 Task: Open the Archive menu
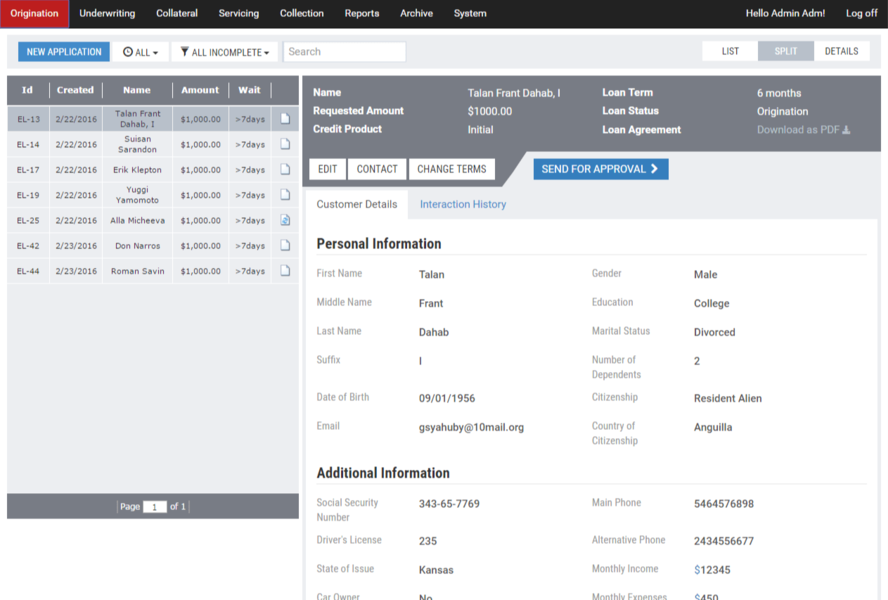[416, 13]
